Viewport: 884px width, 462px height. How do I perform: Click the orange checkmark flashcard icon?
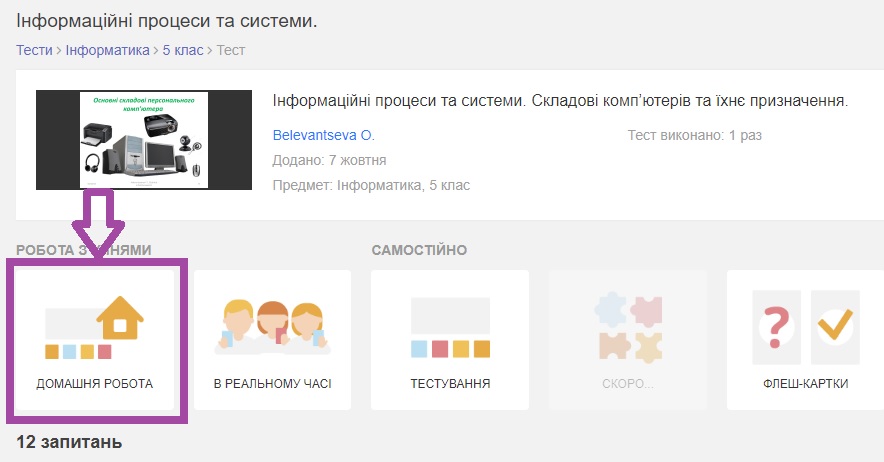click(833, 327)
